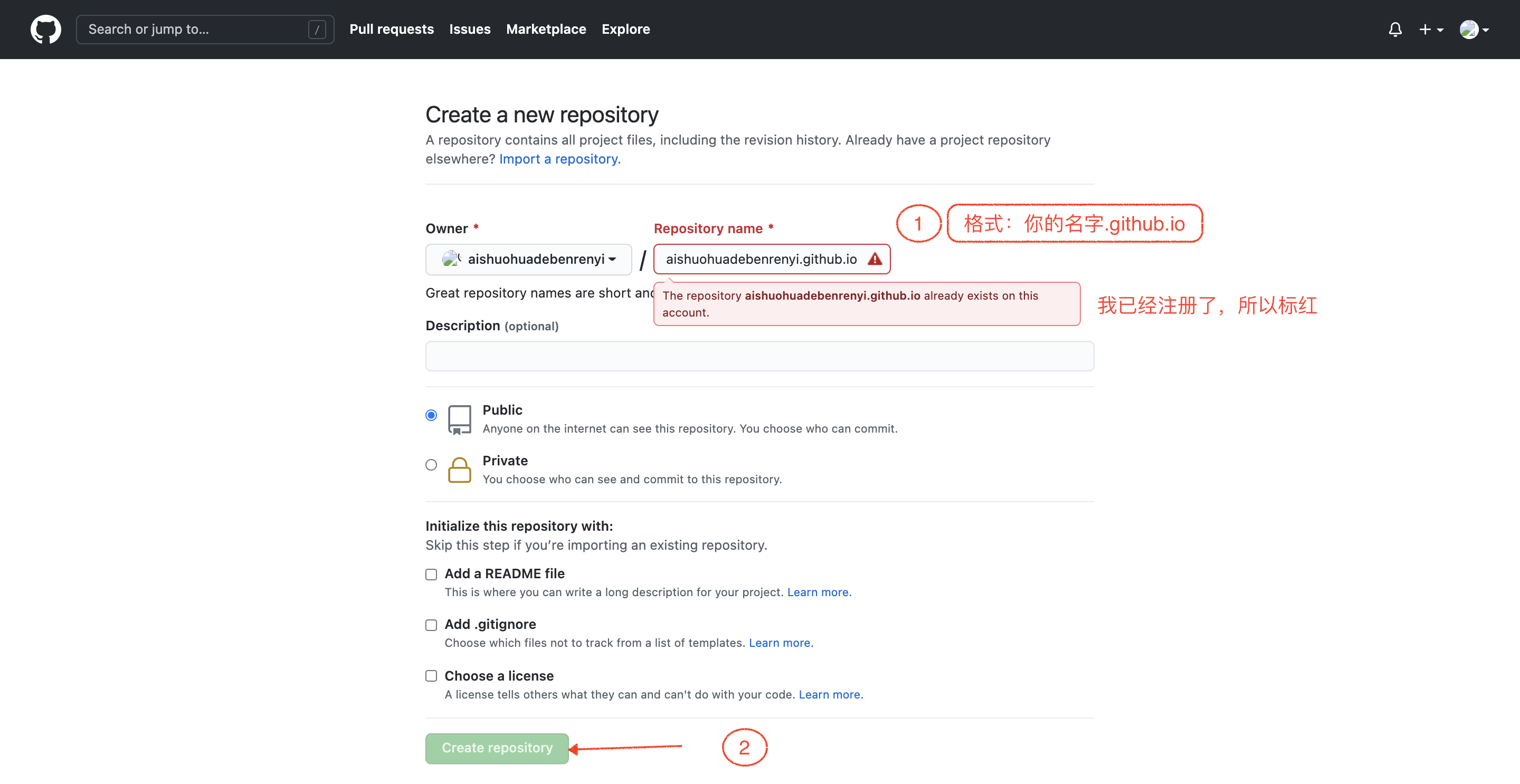Click into the Repository name field
The width and height of the screenshot is (1520, 784).
pyautogui.click(x=771, y=259)
